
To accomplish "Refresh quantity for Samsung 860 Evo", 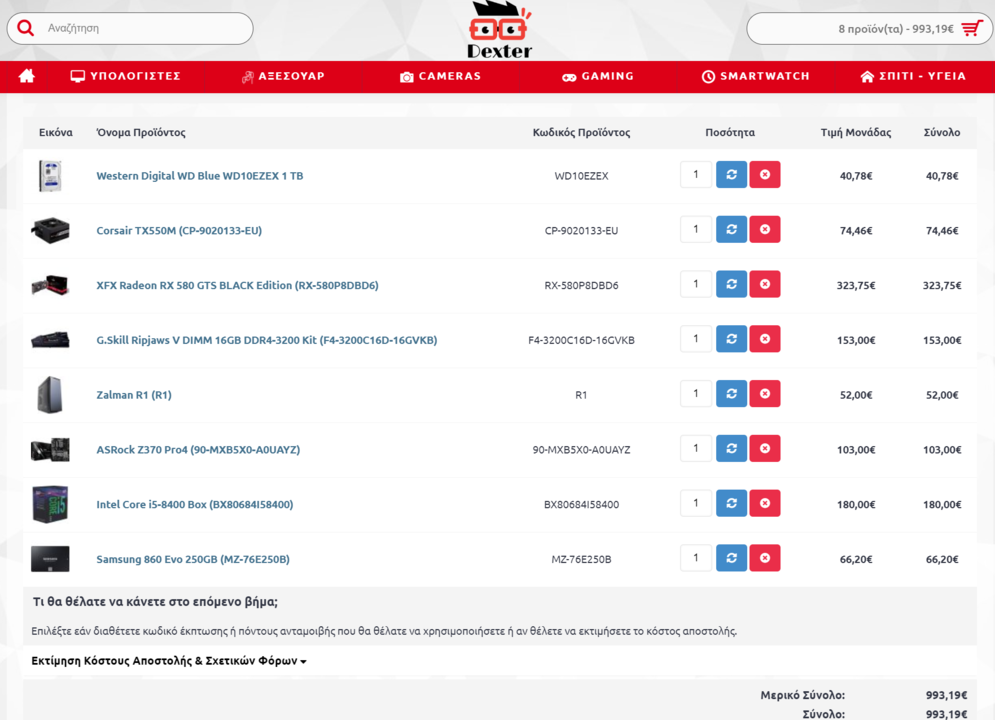I will coord(732,558).
